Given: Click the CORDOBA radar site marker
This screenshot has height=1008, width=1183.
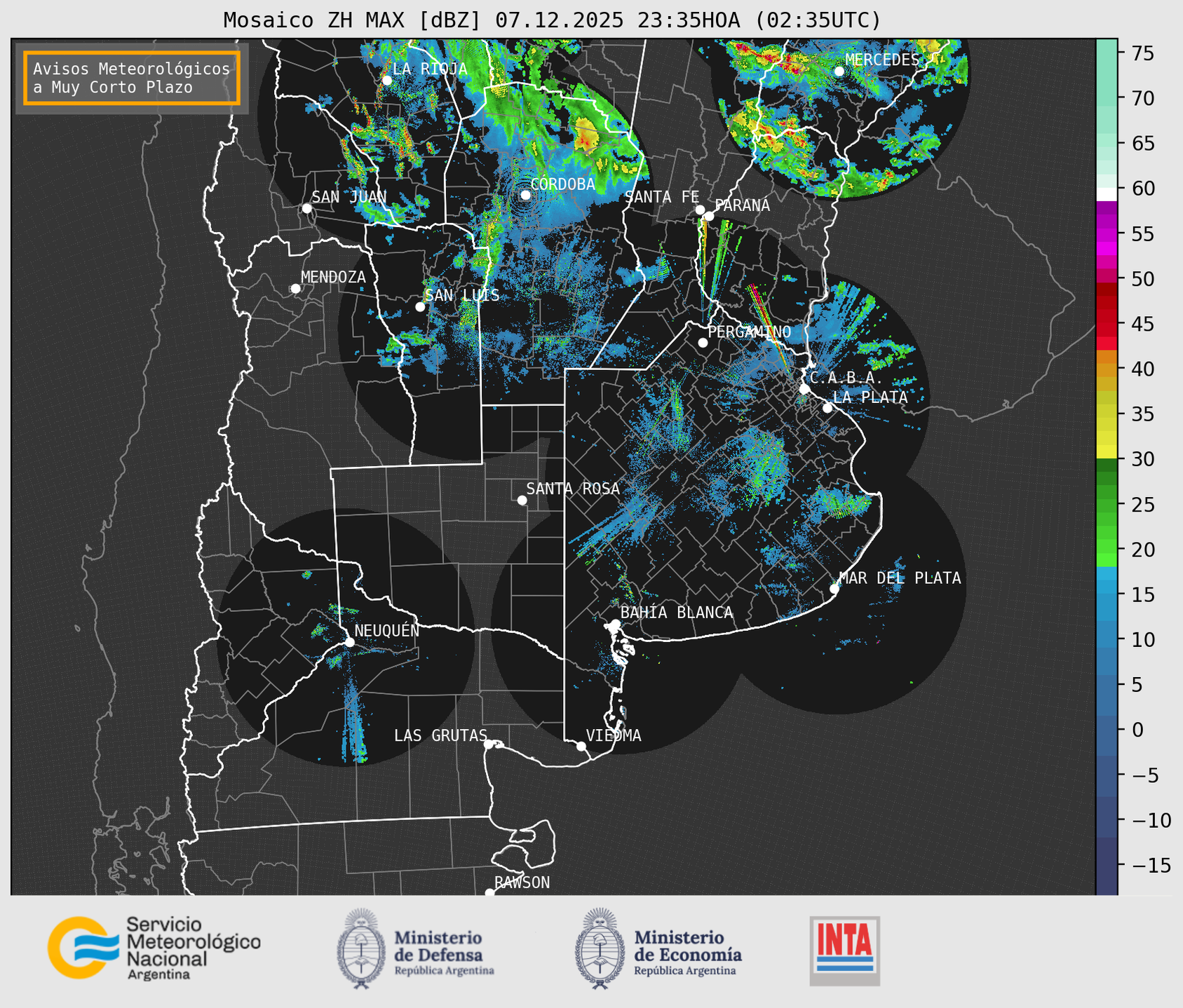Looking at the screenshot, I should point(525,195).
